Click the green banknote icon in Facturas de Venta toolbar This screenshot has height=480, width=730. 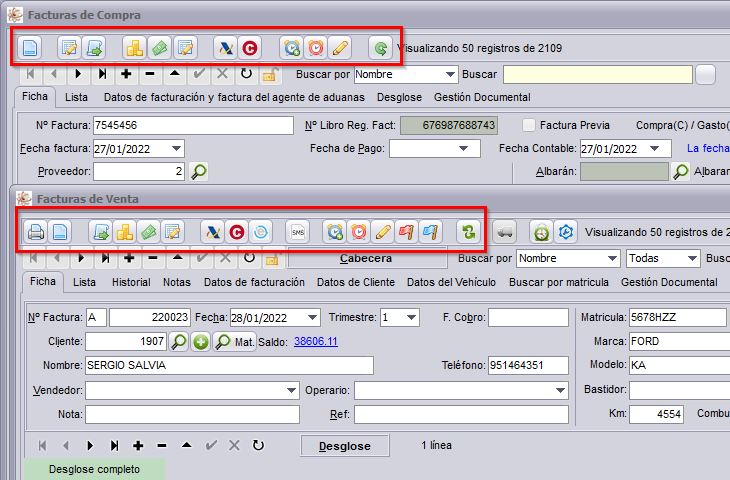coord(149,232)
